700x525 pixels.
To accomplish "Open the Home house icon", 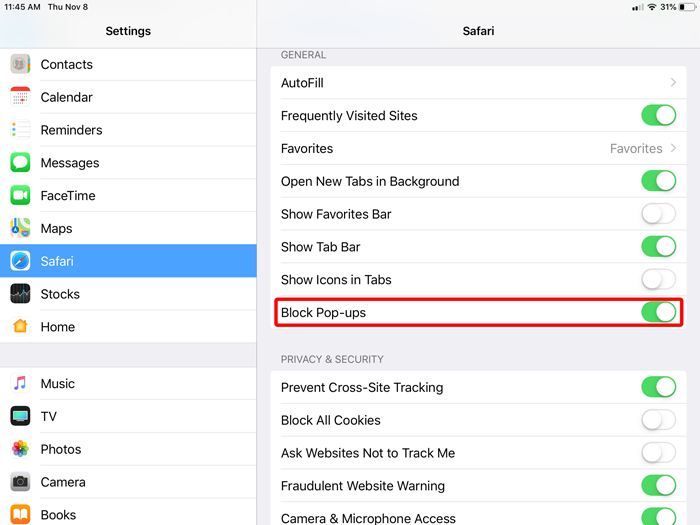I will click(20, 327).
